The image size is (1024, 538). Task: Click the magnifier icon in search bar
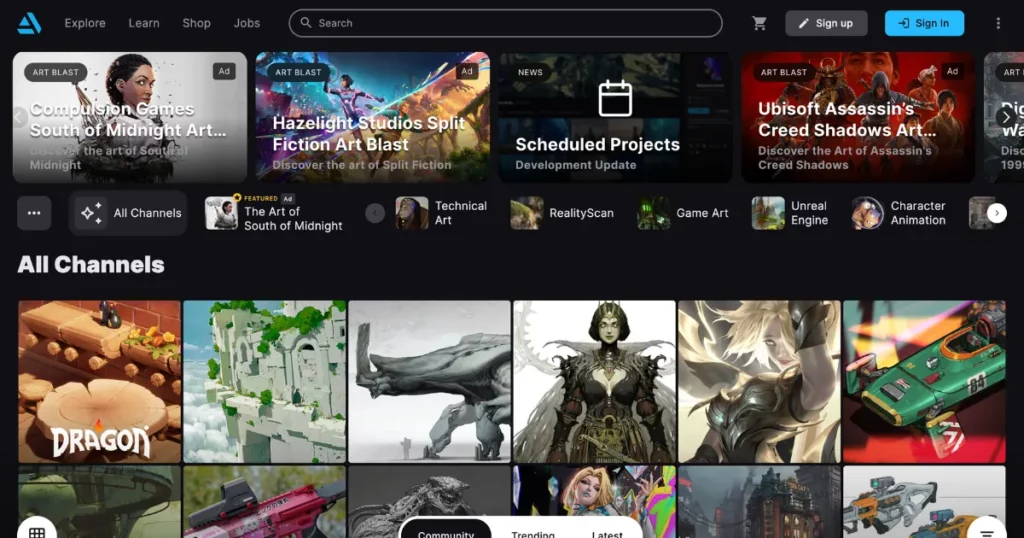click(x=306, y=23)
